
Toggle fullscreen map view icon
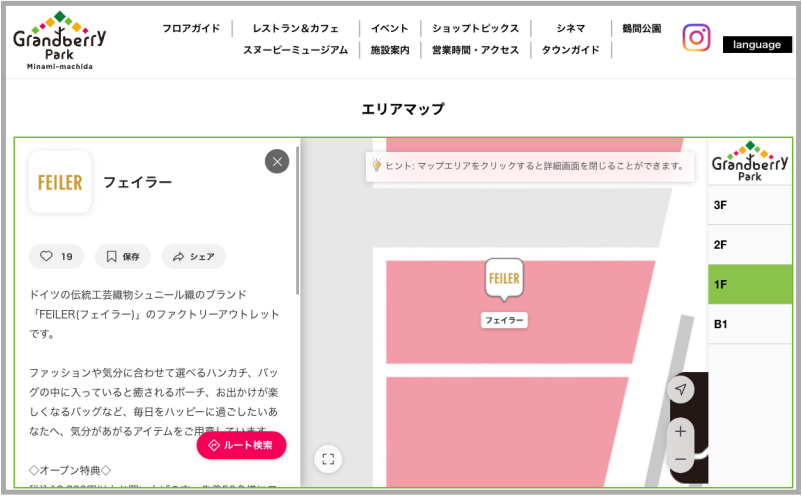tap(328, 459)
